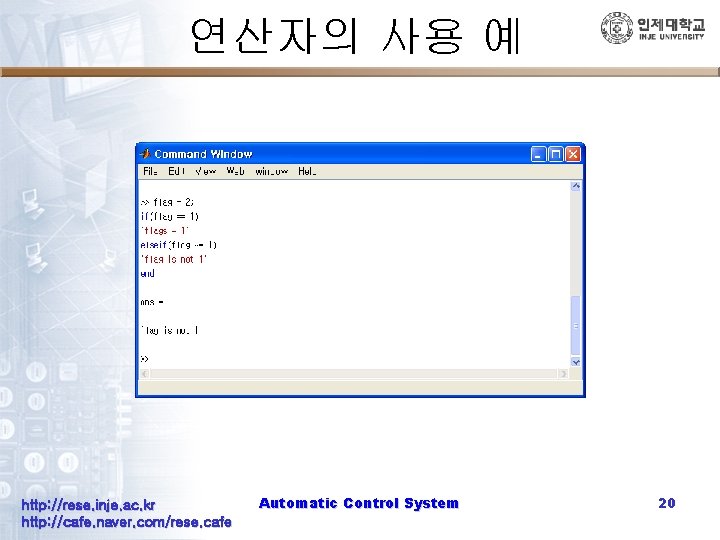Click the http://cafe.naver.com/rese.cafe link
The image size is (720, 540).
coord(126,522)
